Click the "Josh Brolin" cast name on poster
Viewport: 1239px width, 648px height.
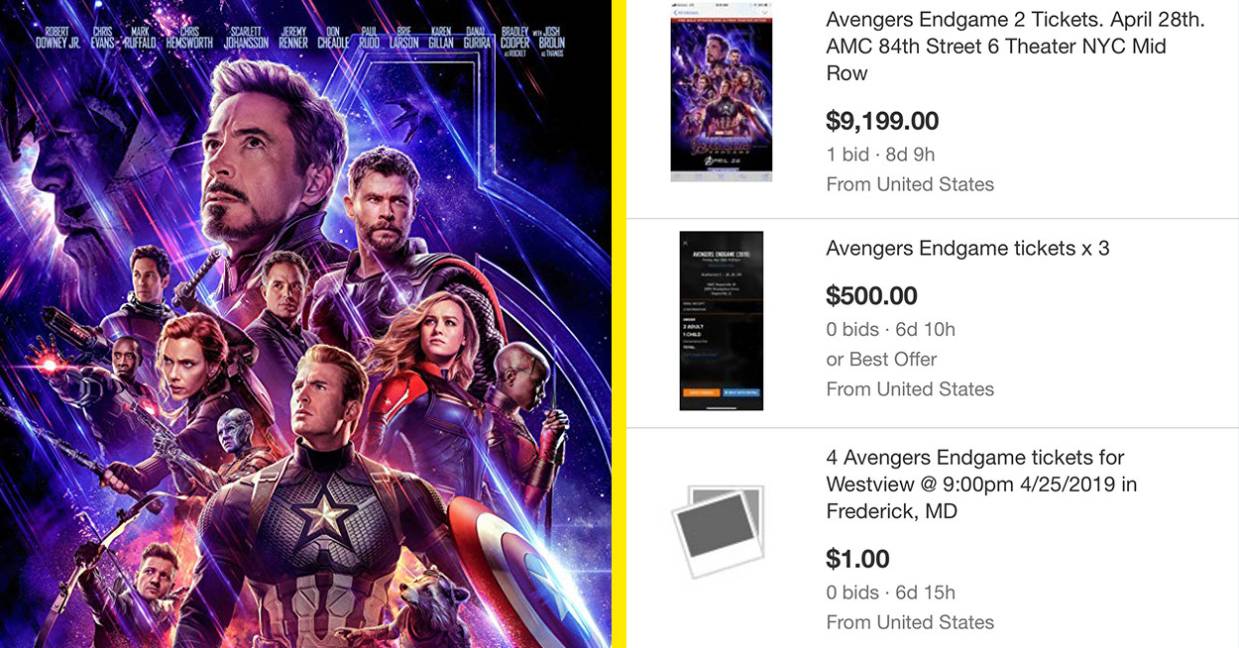pyautogui.click(x=551, y=37)
